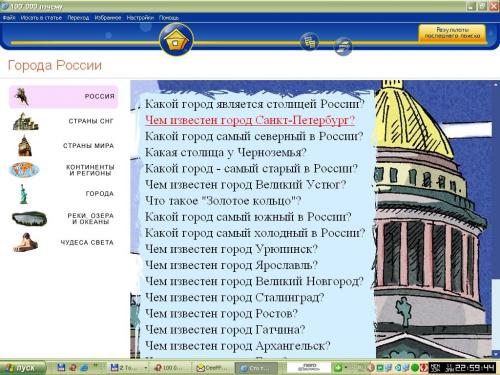
Task: Select the ГОРОДА sidebar label
Action: click(100, 194)
